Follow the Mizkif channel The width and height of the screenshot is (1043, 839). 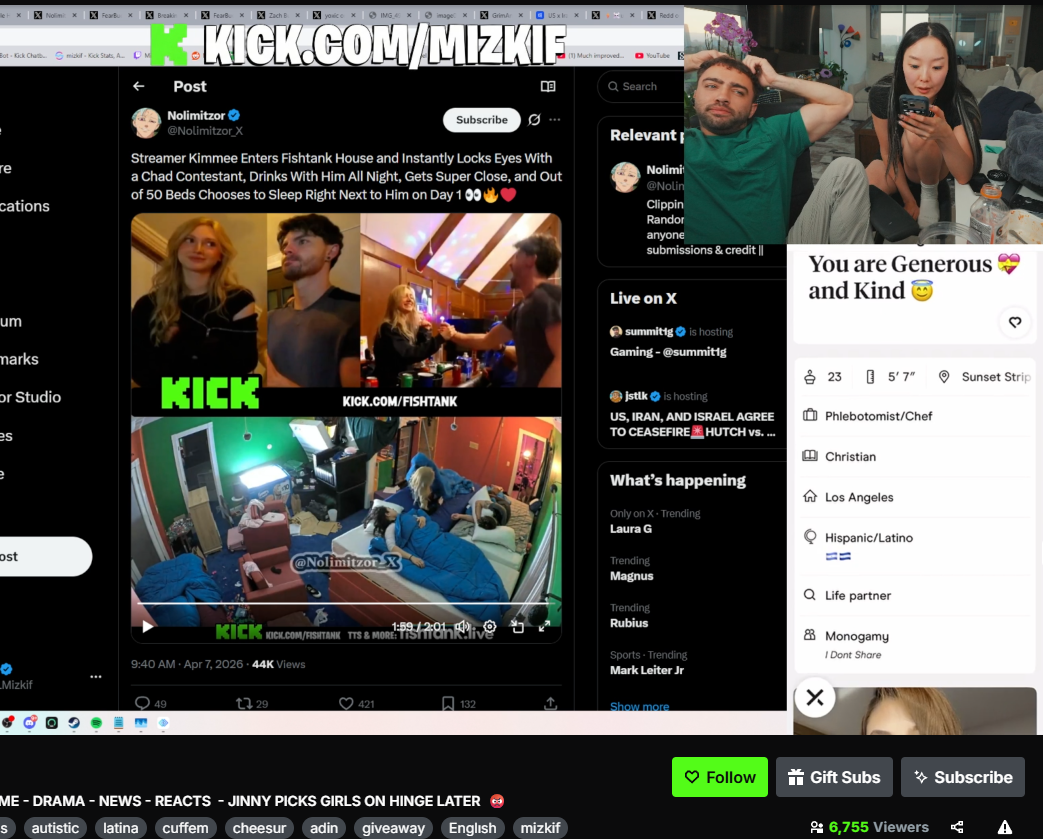click(720, 777)
